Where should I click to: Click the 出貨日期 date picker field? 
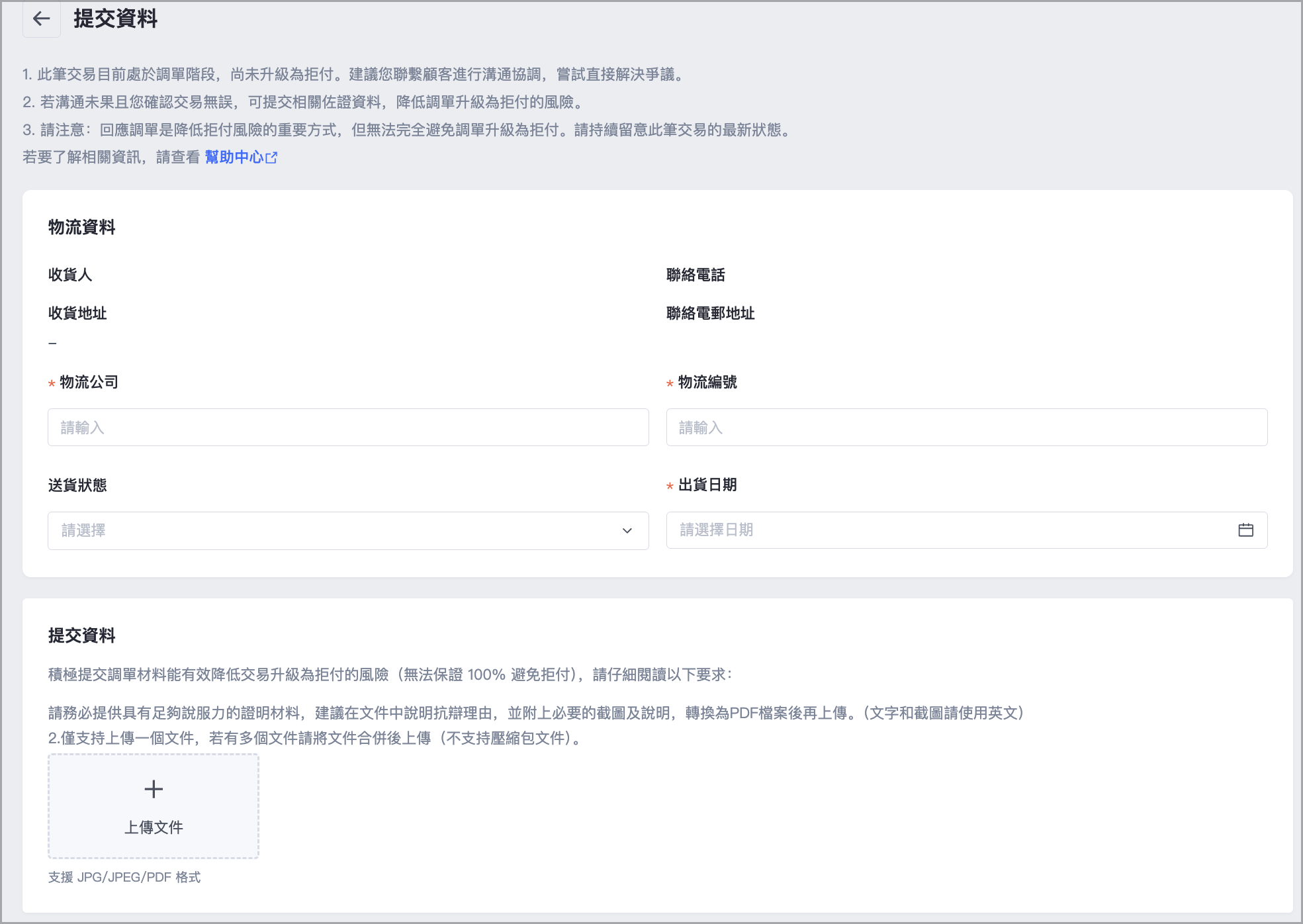[x=967, y=530]
